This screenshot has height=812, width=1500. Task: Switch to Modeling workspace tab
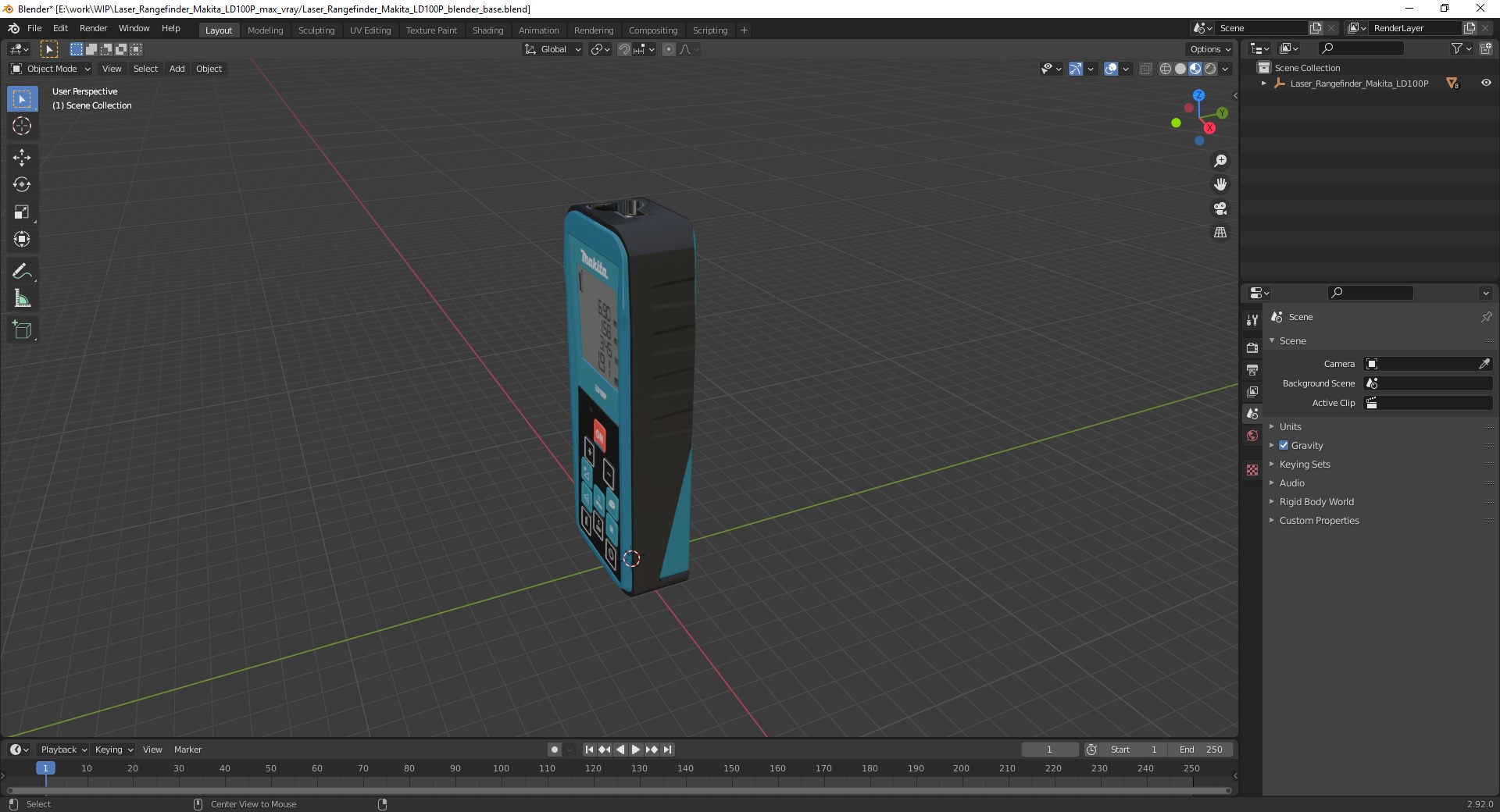265,30
